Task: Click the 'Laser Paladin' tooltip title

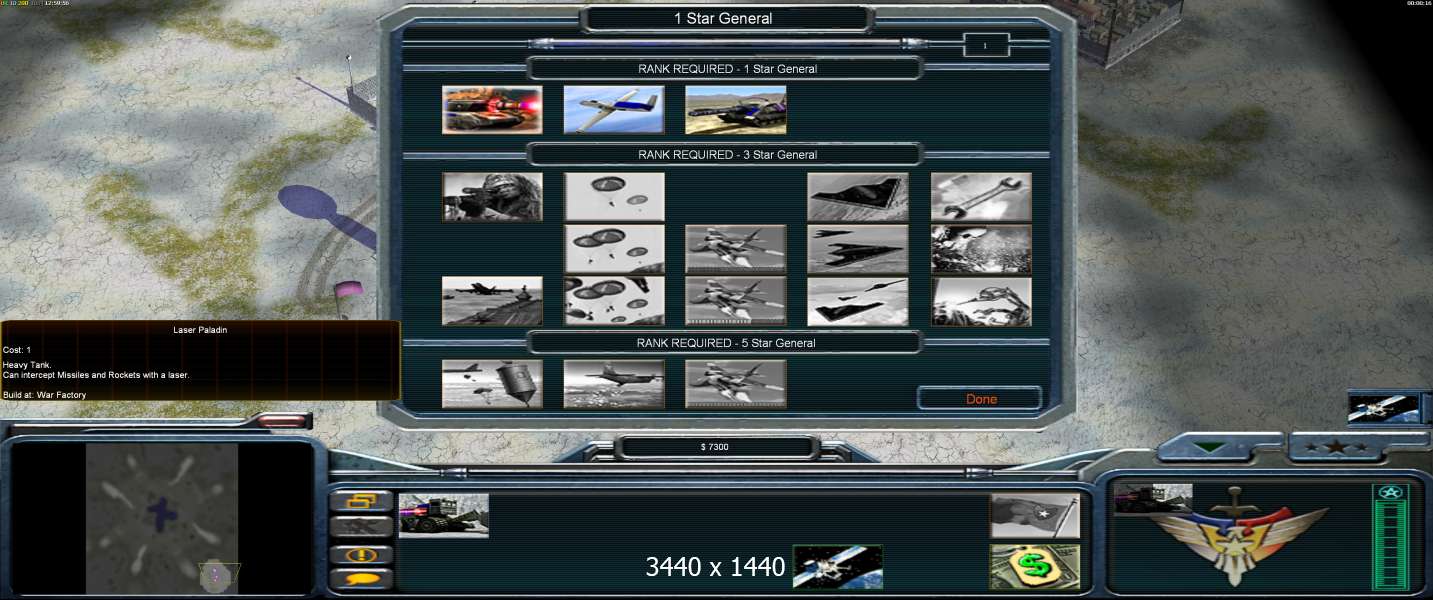Action: coord(200,330)
